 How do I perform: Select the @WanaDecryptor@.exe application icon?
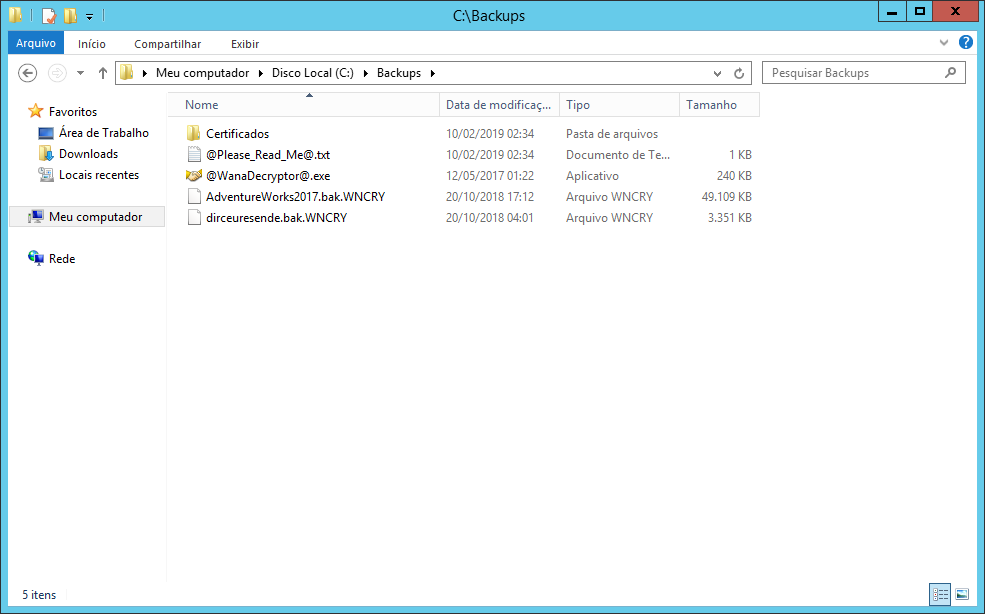(194, 176)
